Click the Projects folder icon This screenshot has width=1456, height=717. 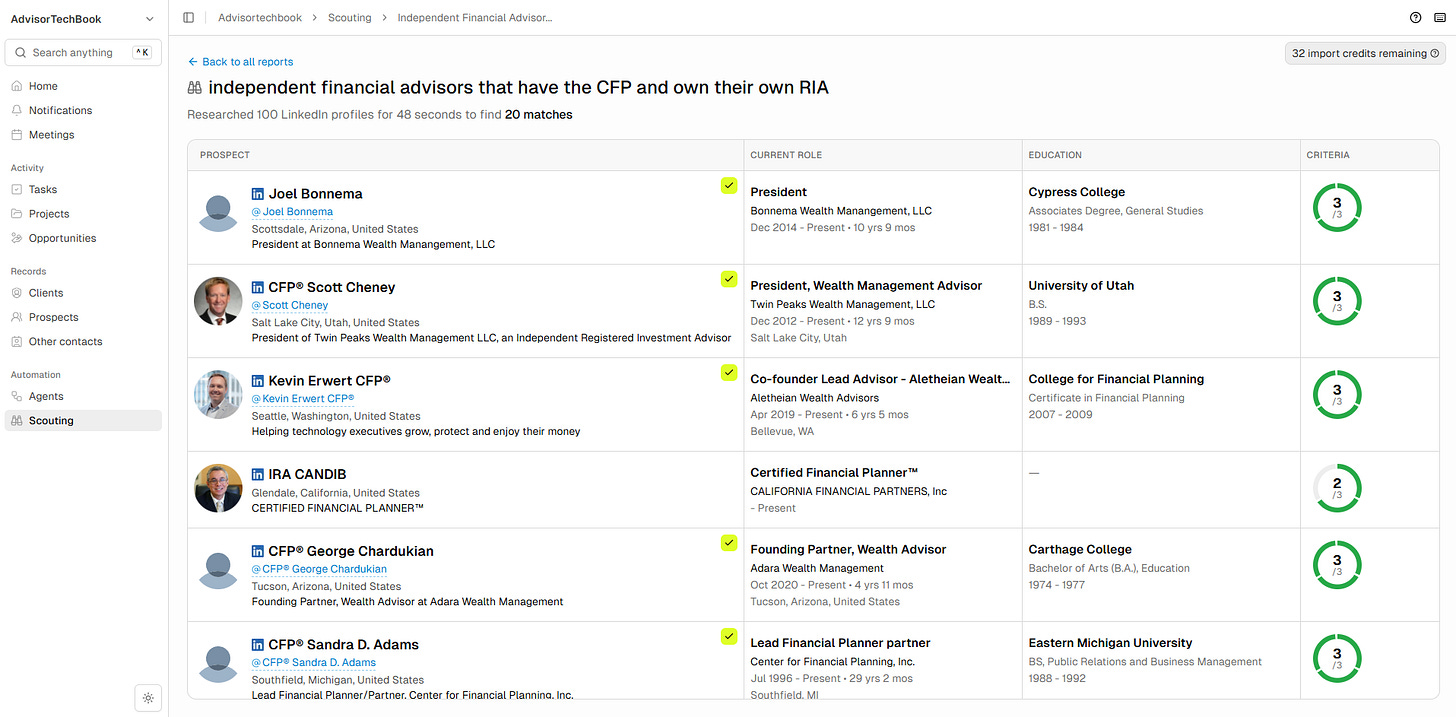tap(17, 214)
